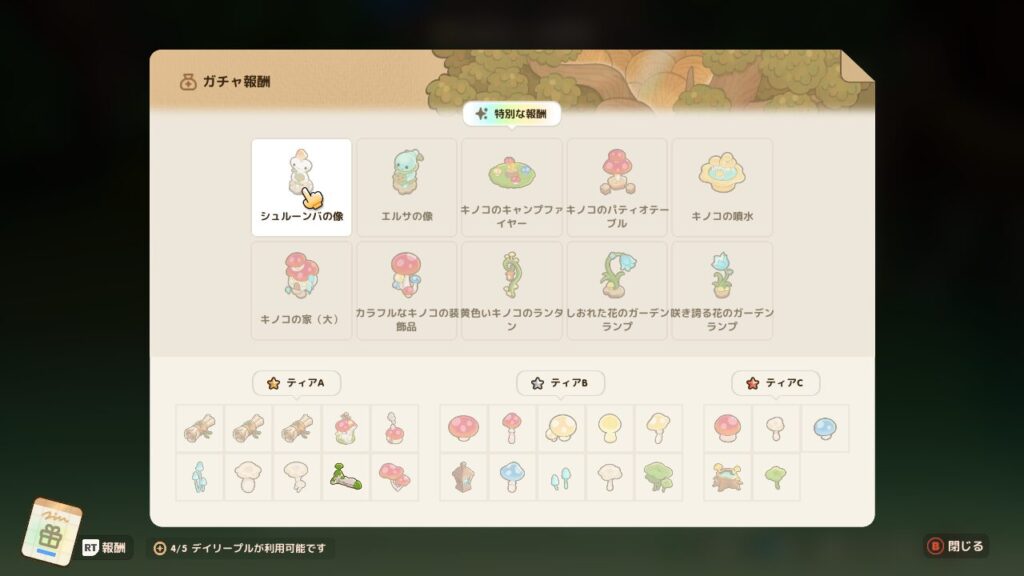Choose the 黄色いキノコのランタン lantern
The width and height of the screenshot is (1024, 576).
(511, 291)
